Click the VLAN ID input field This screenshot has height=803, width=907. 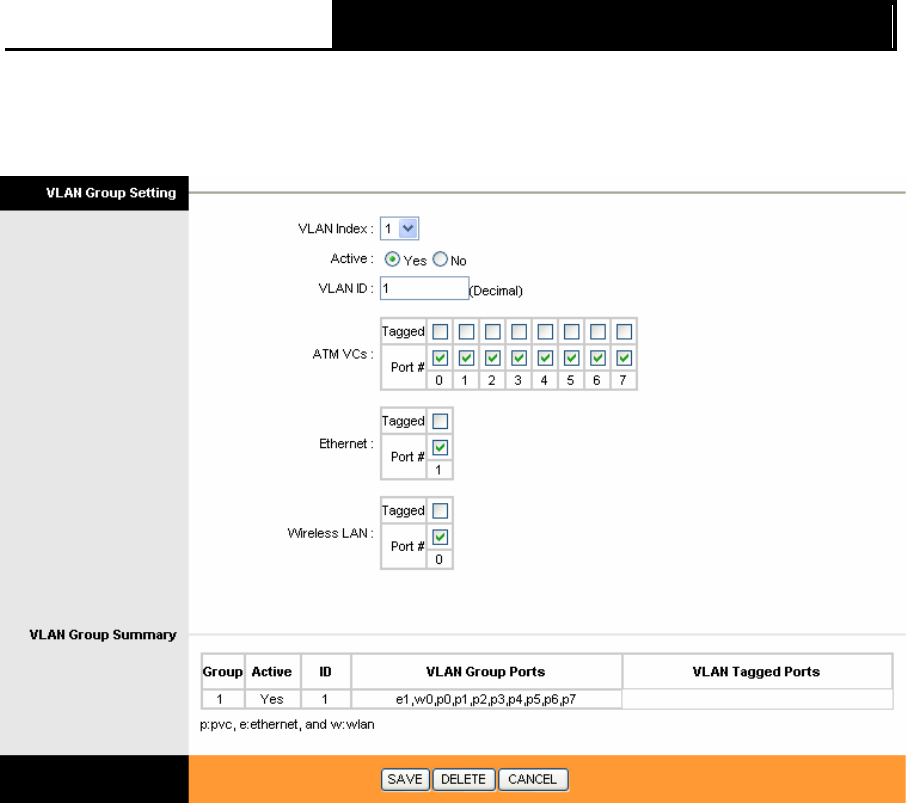pyautogui.click(x=424, y=288)
